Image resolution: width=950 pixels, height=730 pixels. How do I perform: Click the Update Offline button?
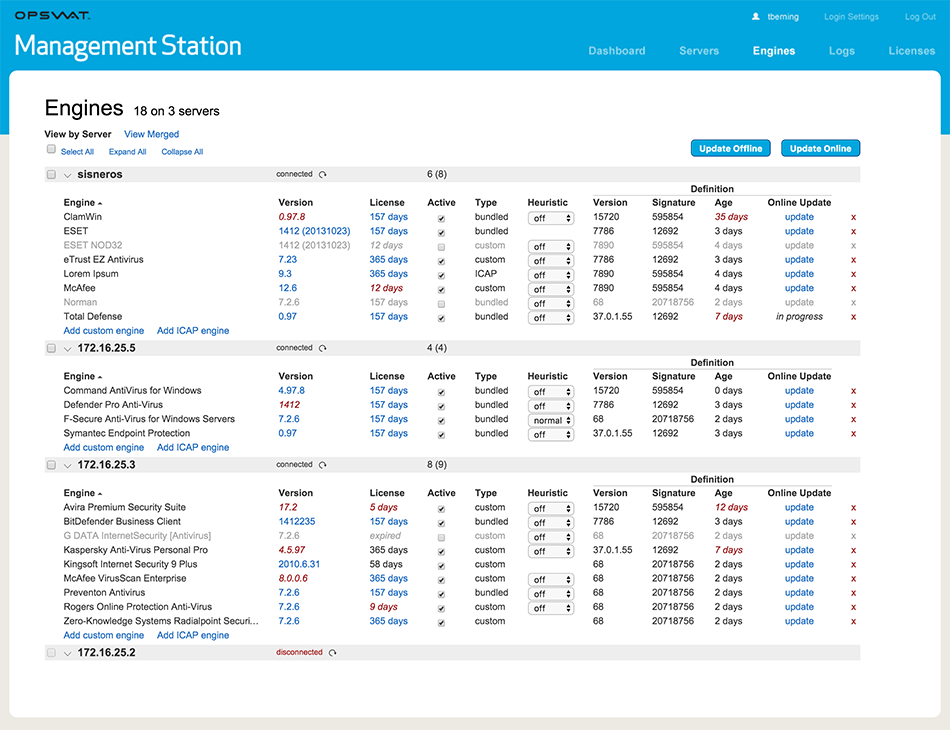pos(731,148)
